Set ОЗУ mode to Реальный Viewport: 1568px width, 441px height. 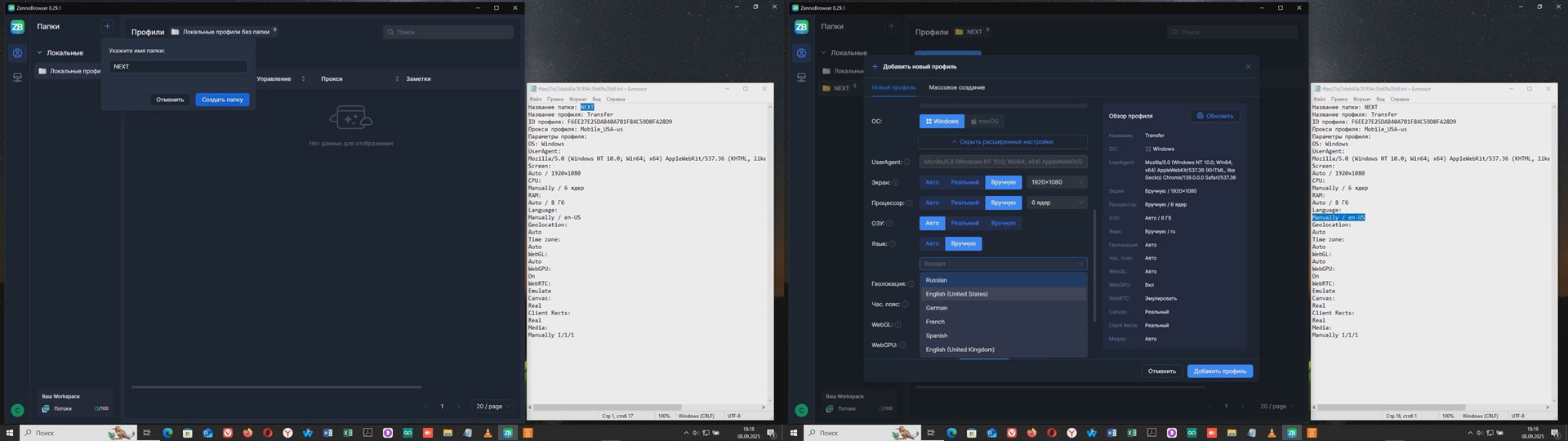[x=964, y=223]
